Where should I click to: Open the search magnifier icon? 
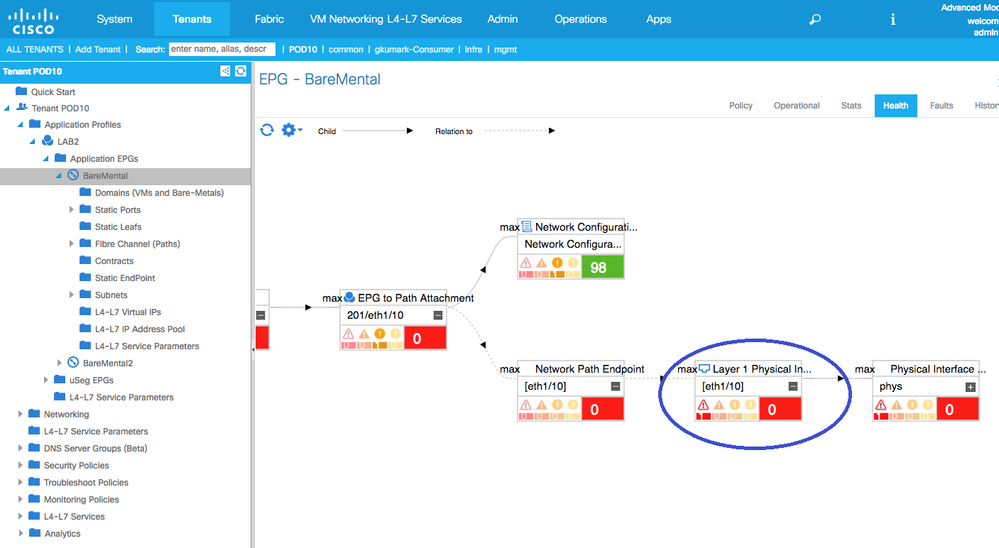[x=814, y=20]
